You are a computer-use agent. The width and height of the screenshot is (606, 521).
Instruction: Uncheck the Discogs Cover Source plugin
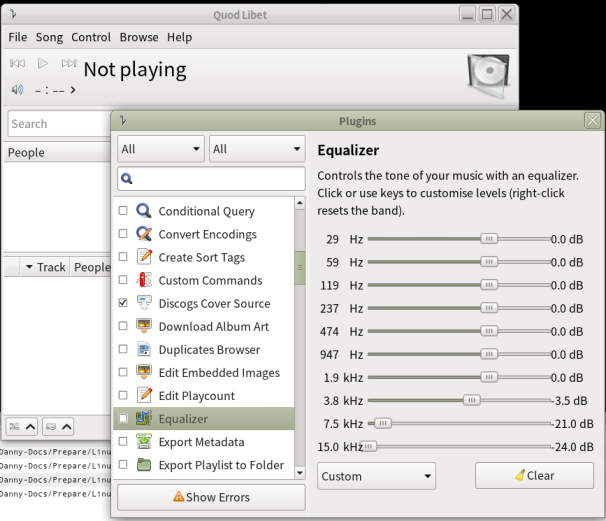coord(123,303)
